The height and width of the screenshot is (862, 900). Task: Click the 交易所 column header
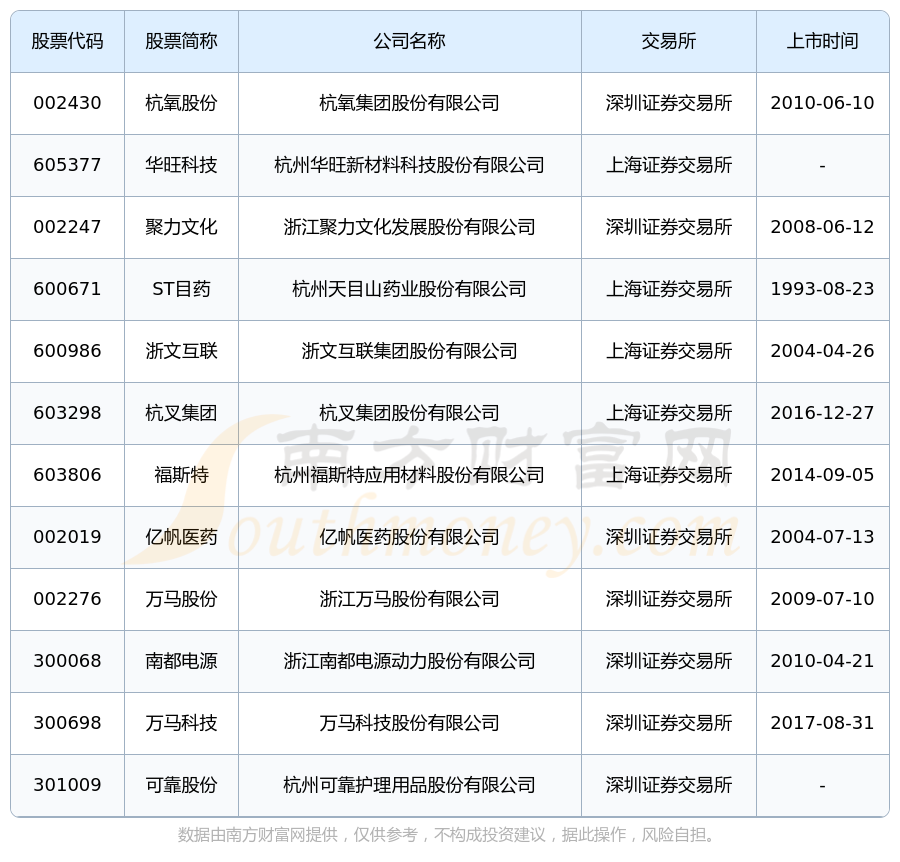click(669, 41)
